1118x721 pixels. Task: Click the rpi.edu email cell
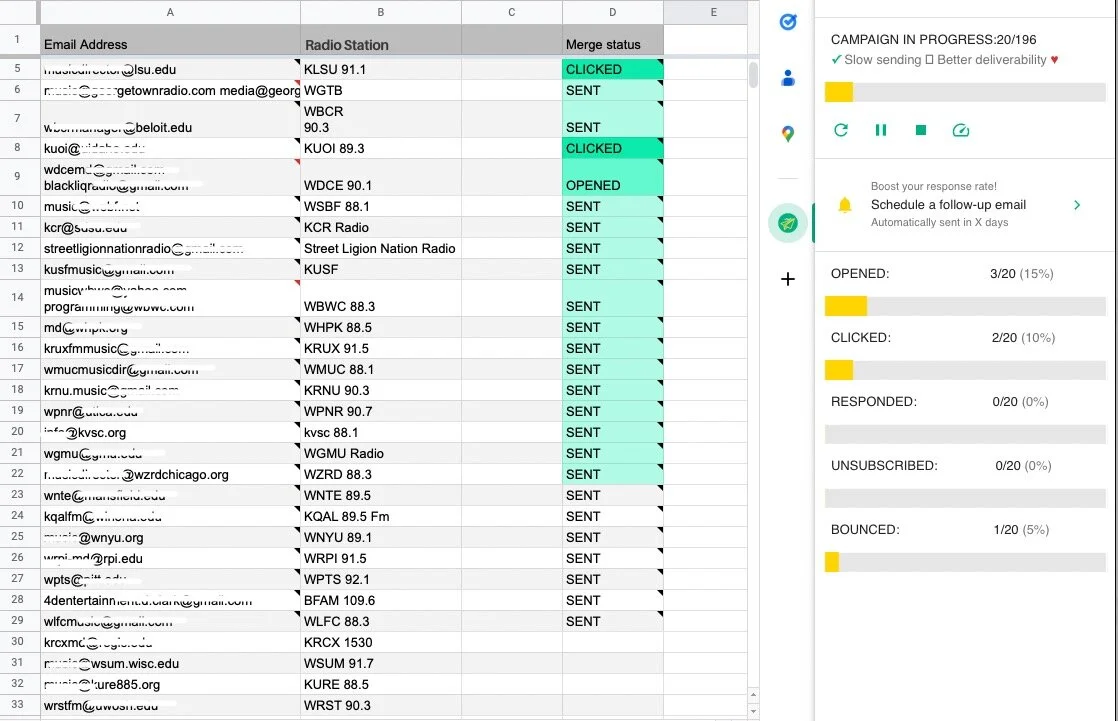pyautogui.click(x=170, y=558)
